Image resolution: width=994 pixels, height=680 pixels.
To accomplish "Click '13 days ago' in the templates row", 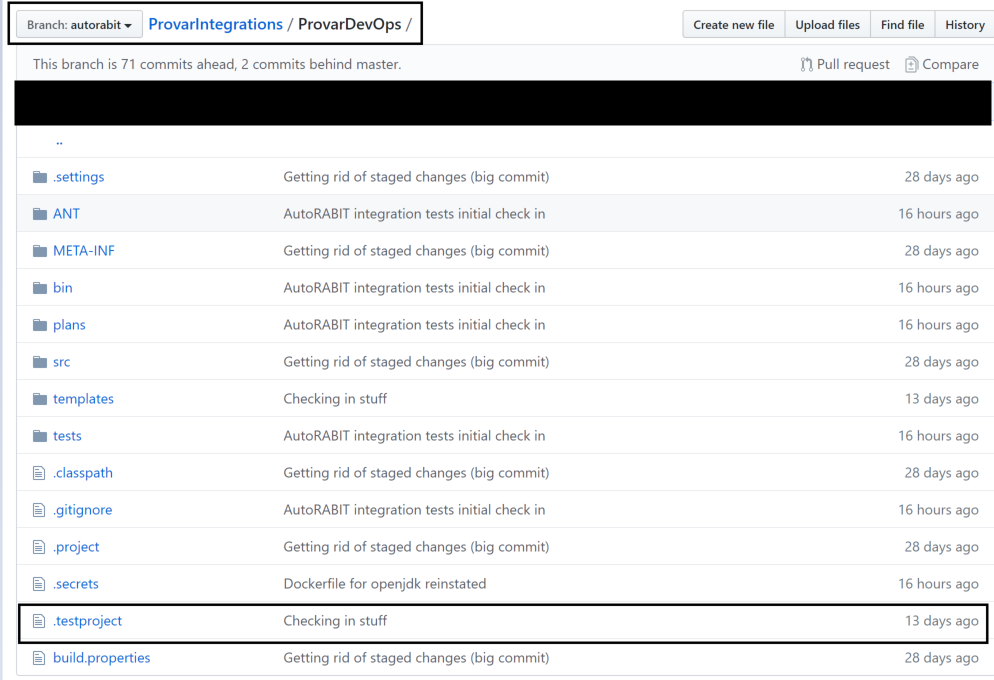I will [x=941, y=399].
